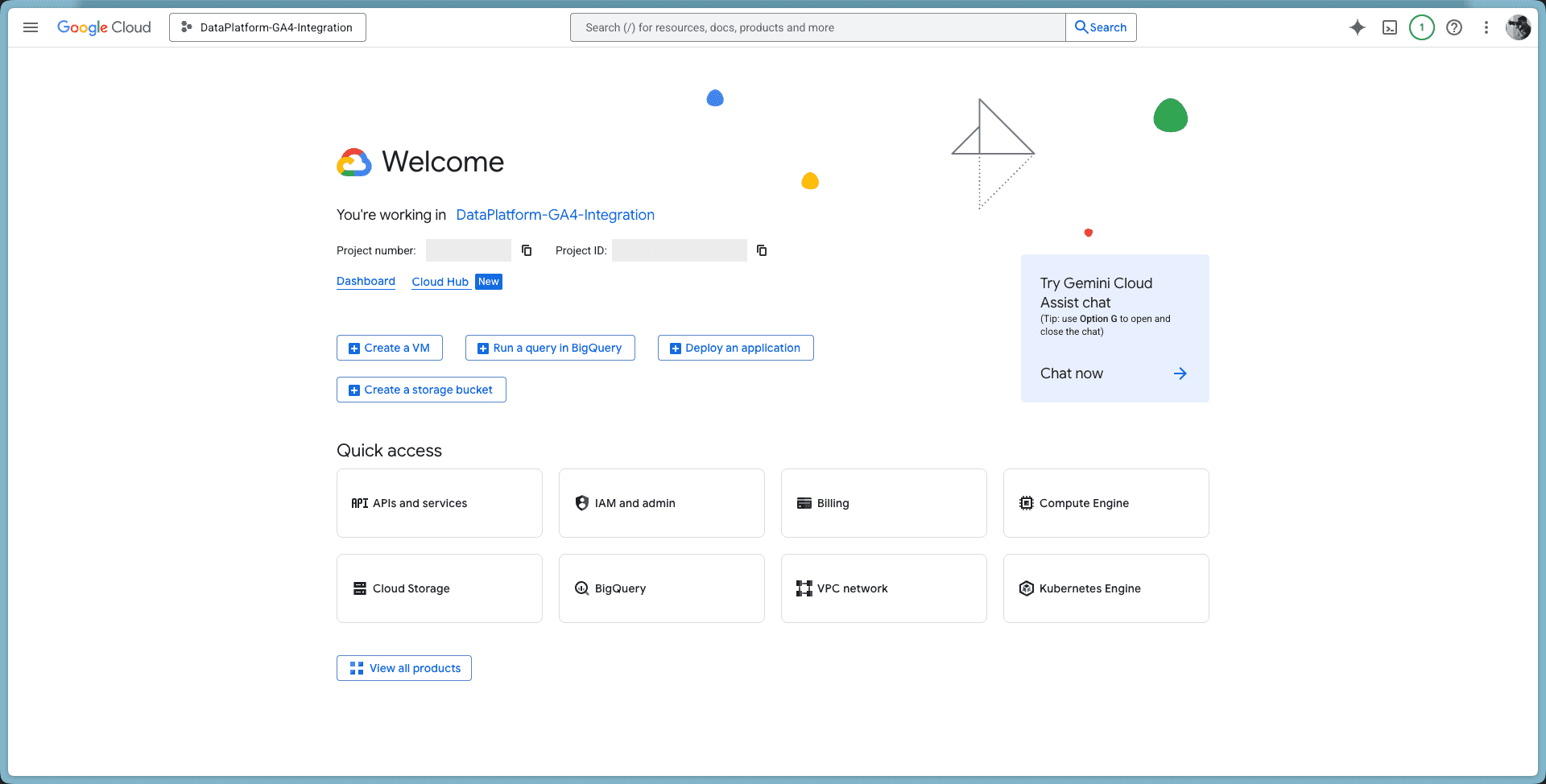
Task: Open the main navigation hamburger menu
Action: tap(31, 27)
